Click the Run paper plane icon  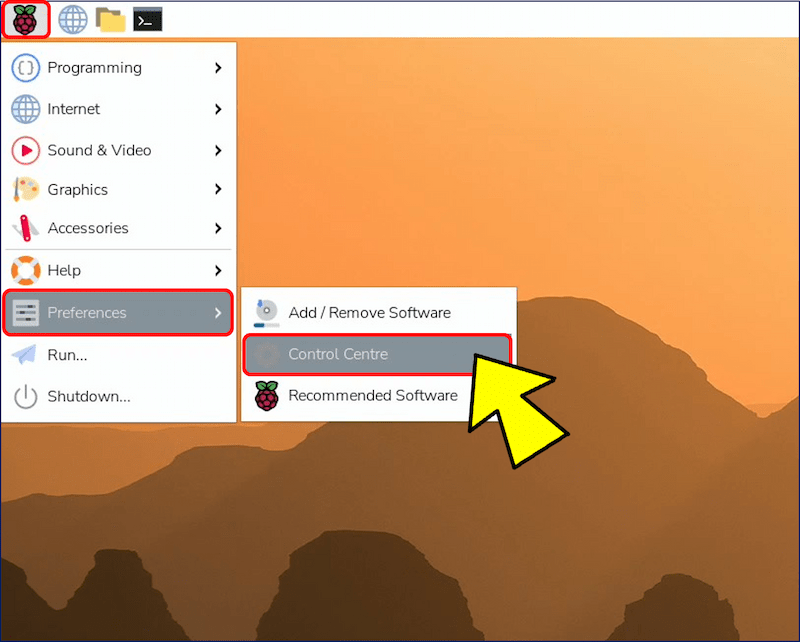(x=25, y=355)
